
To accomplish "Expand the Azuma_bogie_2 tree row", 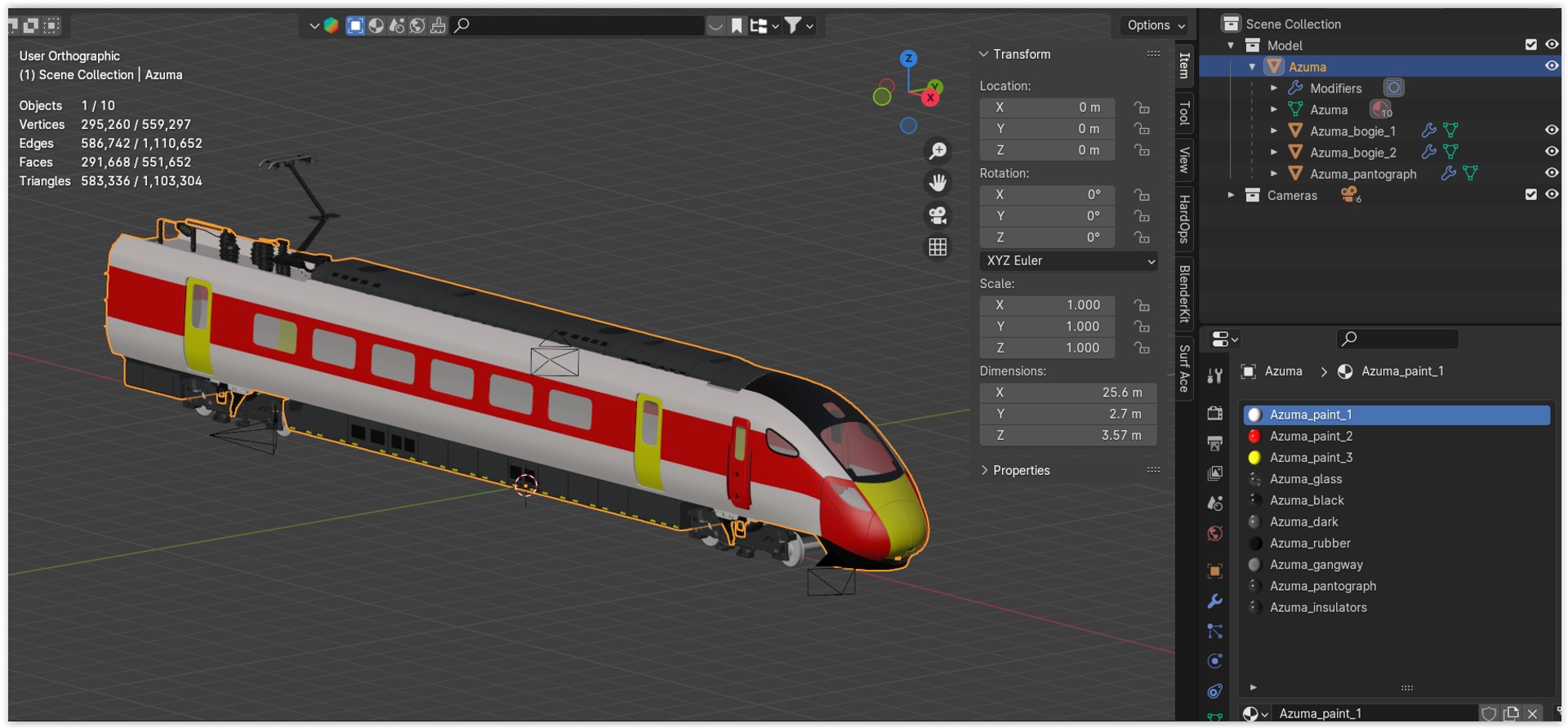I will click(x=1274, y=152).
